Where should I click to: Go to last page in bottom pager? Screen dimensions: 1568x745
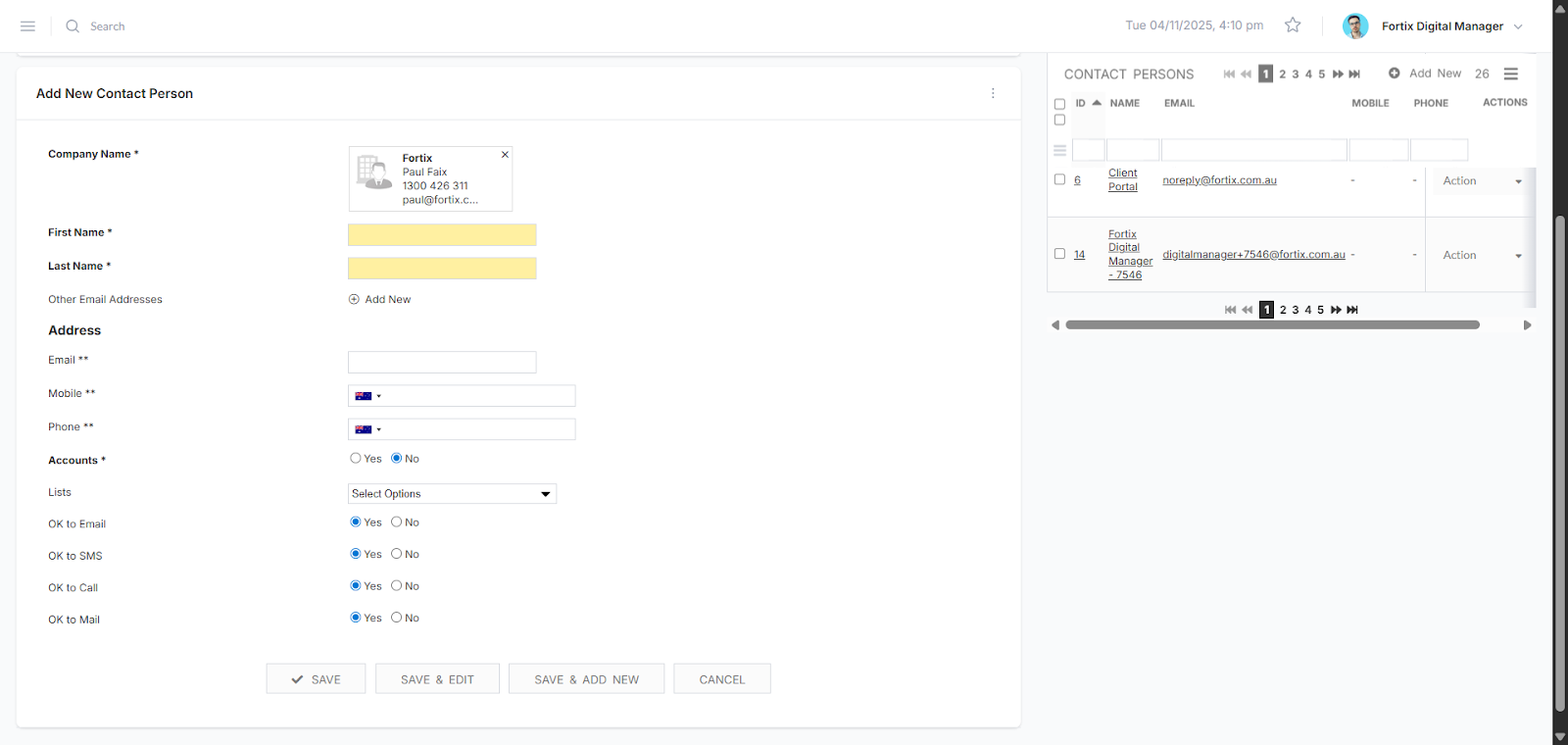click(1352, 310)
